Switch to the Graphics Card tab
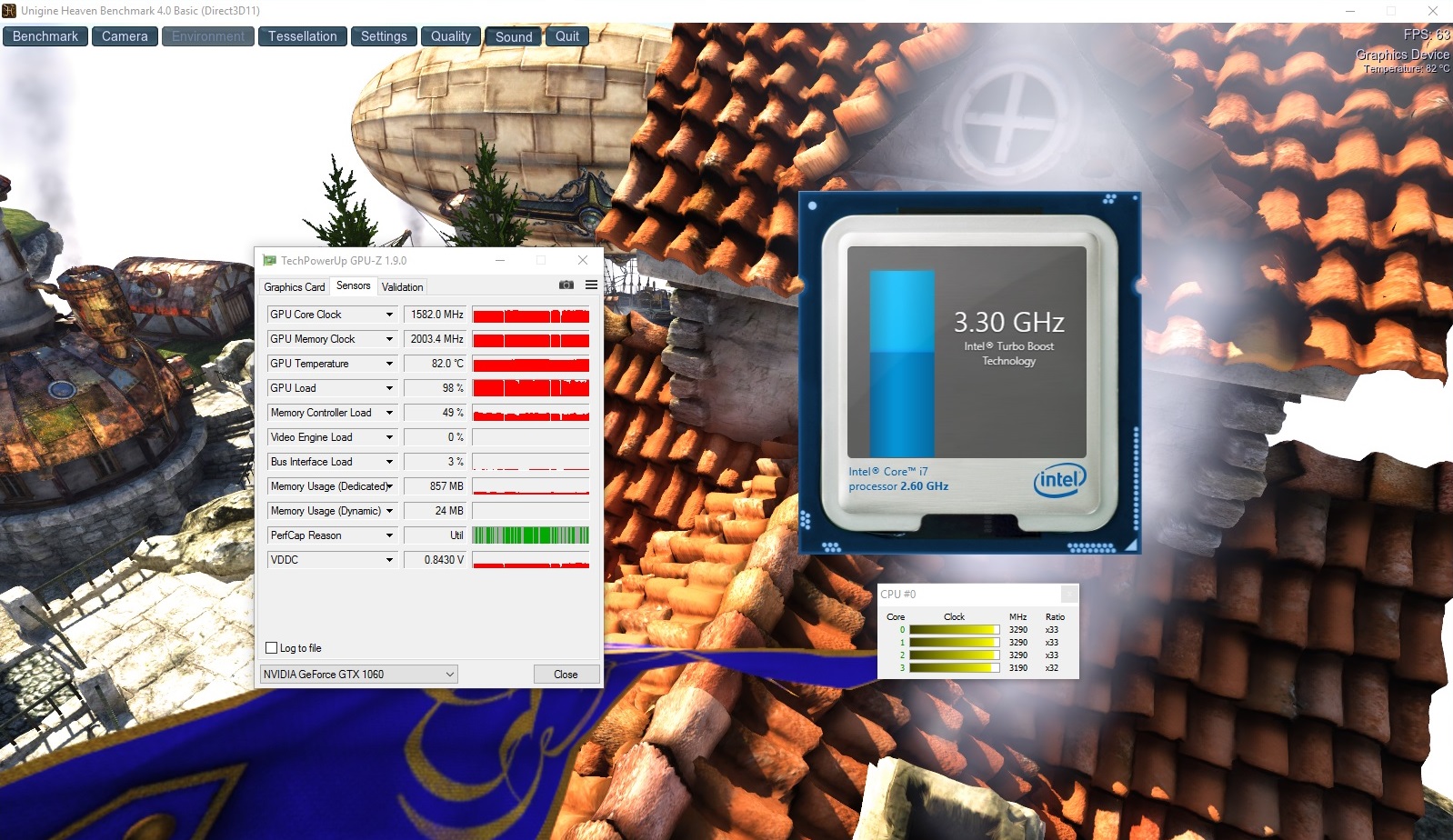 point(294,287)
